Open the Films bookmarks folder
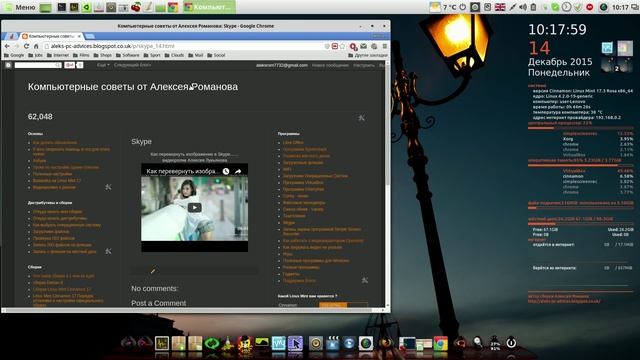The width and height of the screenshot is (640, 360). [x=81, y=55]
